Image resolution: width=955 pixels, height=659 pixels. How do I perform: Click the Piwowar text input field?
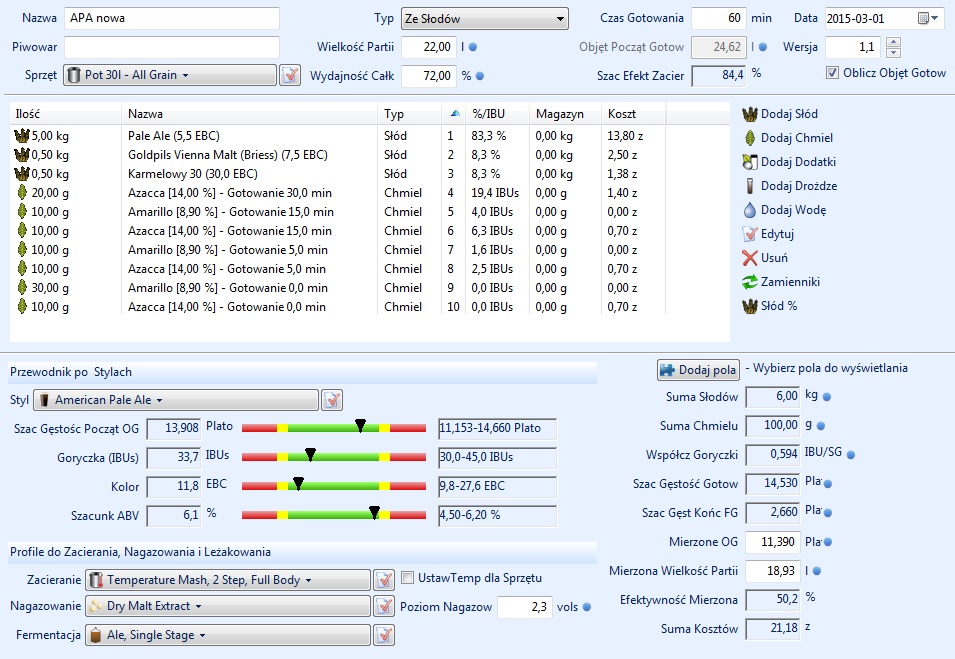point(172,47)
